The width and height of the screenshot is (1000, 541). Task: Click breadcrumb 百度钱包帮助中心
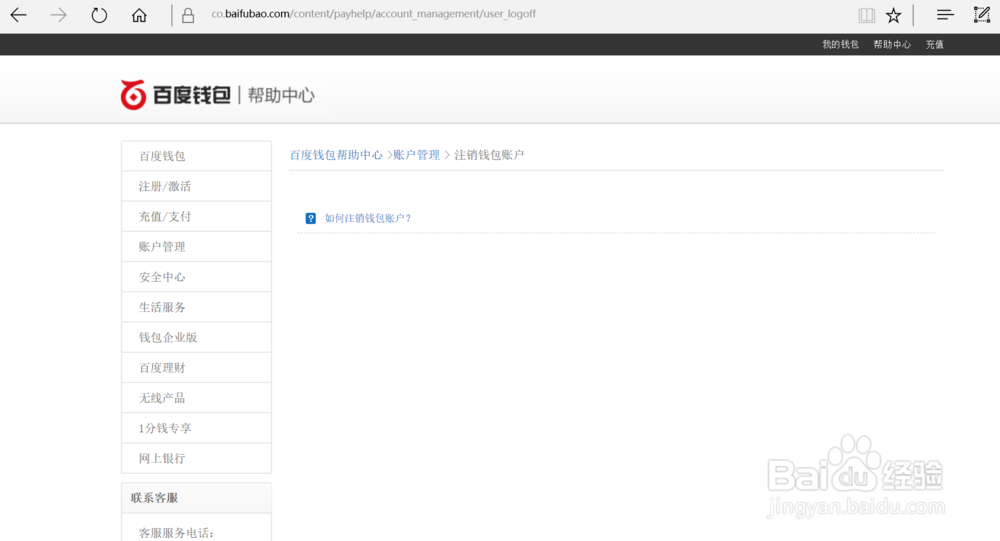coord(336,155)
